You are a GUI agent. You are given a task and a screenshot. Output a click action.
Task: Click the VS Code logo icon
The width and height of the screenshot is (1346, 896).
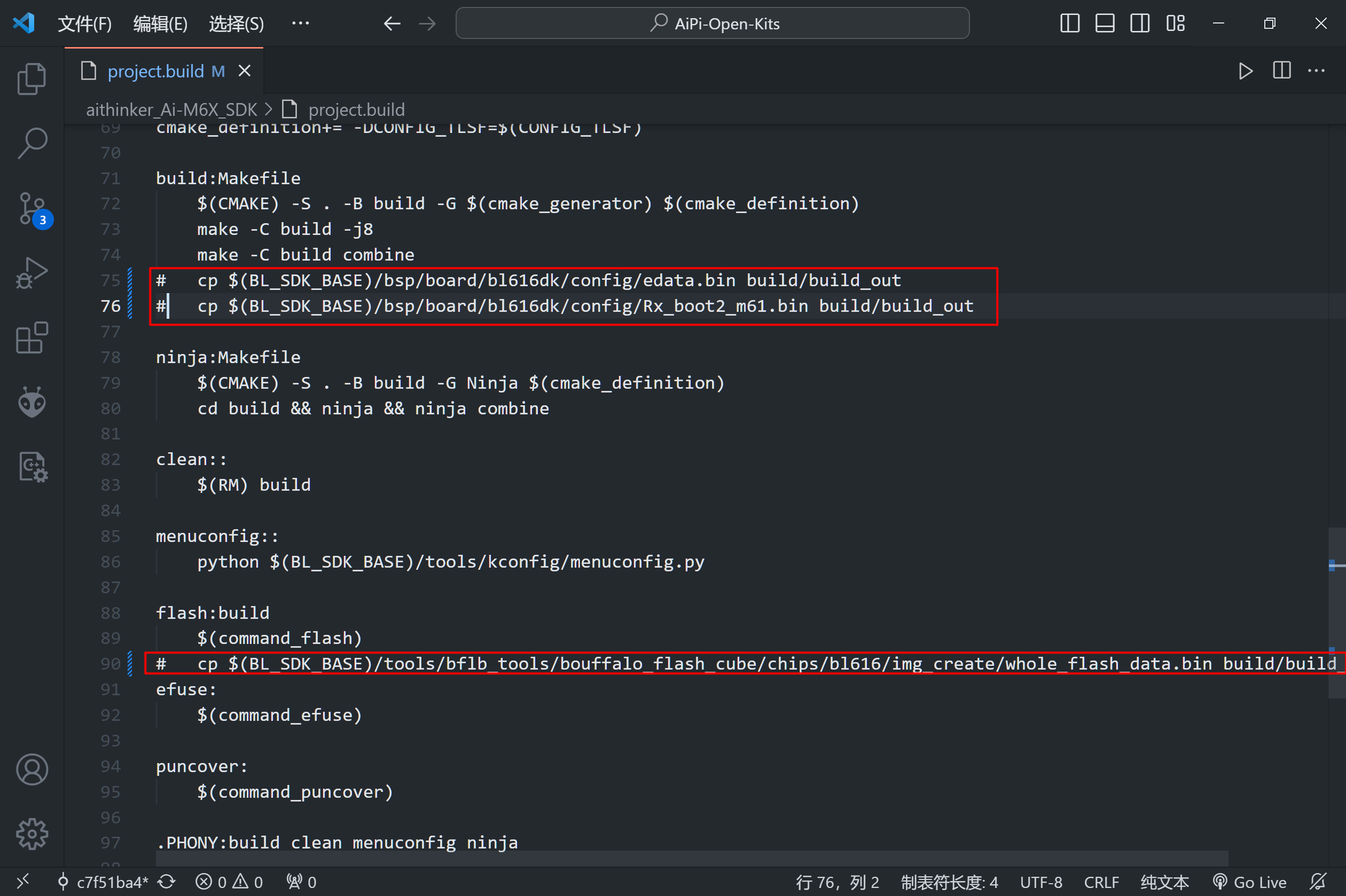tap(24, 23)
